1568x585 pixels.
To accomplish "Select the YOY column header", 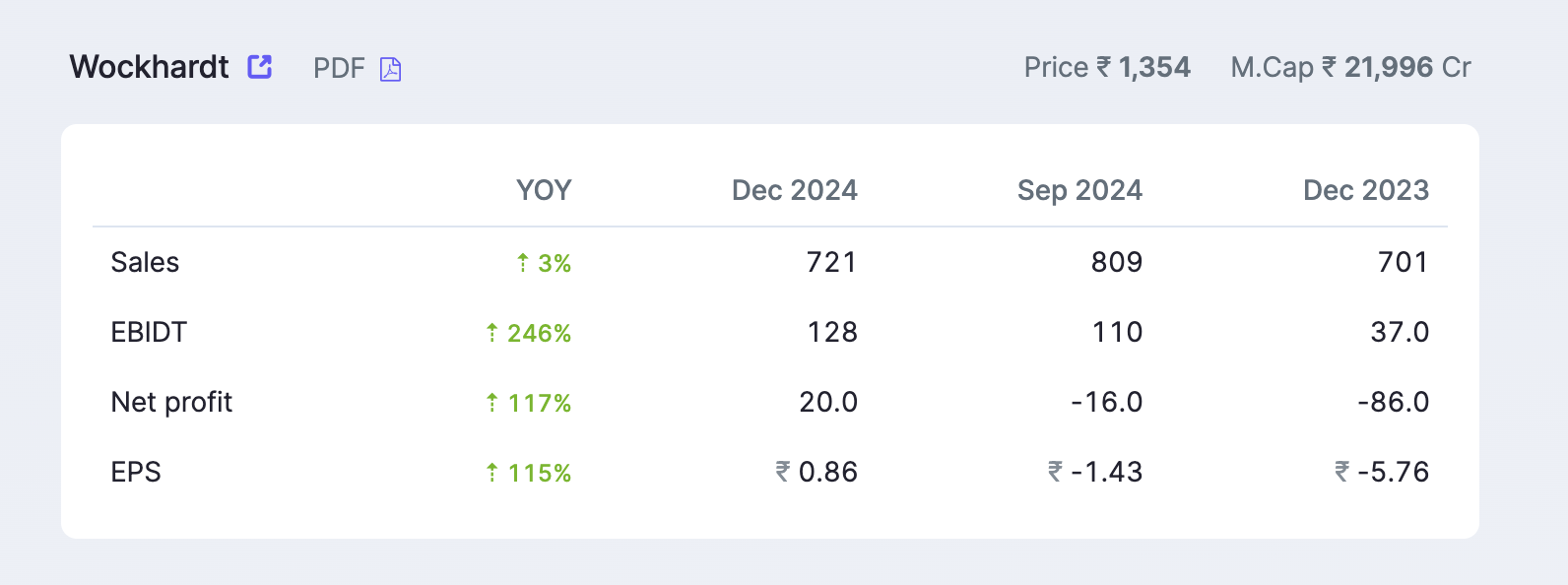I will [x=544, y=190].
